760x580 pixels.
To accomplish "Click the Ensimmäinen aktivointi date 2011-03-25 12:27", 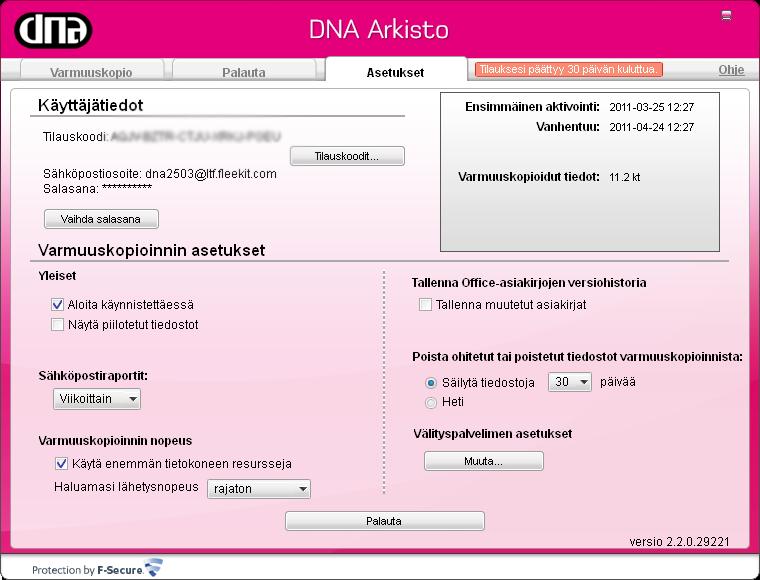I will [x=651, y=107].
